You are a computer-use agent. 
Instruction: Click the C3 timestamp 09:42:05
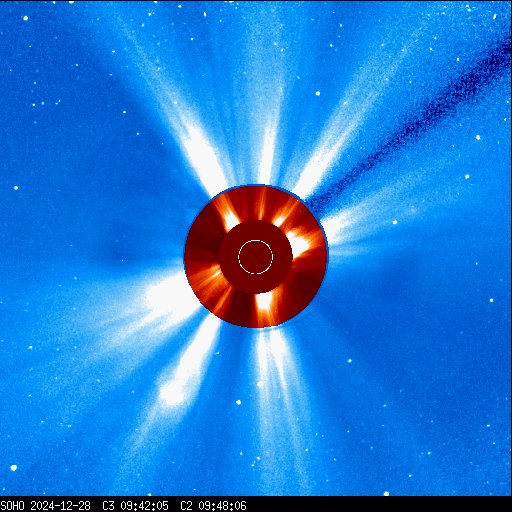click(x=144, y=506)
